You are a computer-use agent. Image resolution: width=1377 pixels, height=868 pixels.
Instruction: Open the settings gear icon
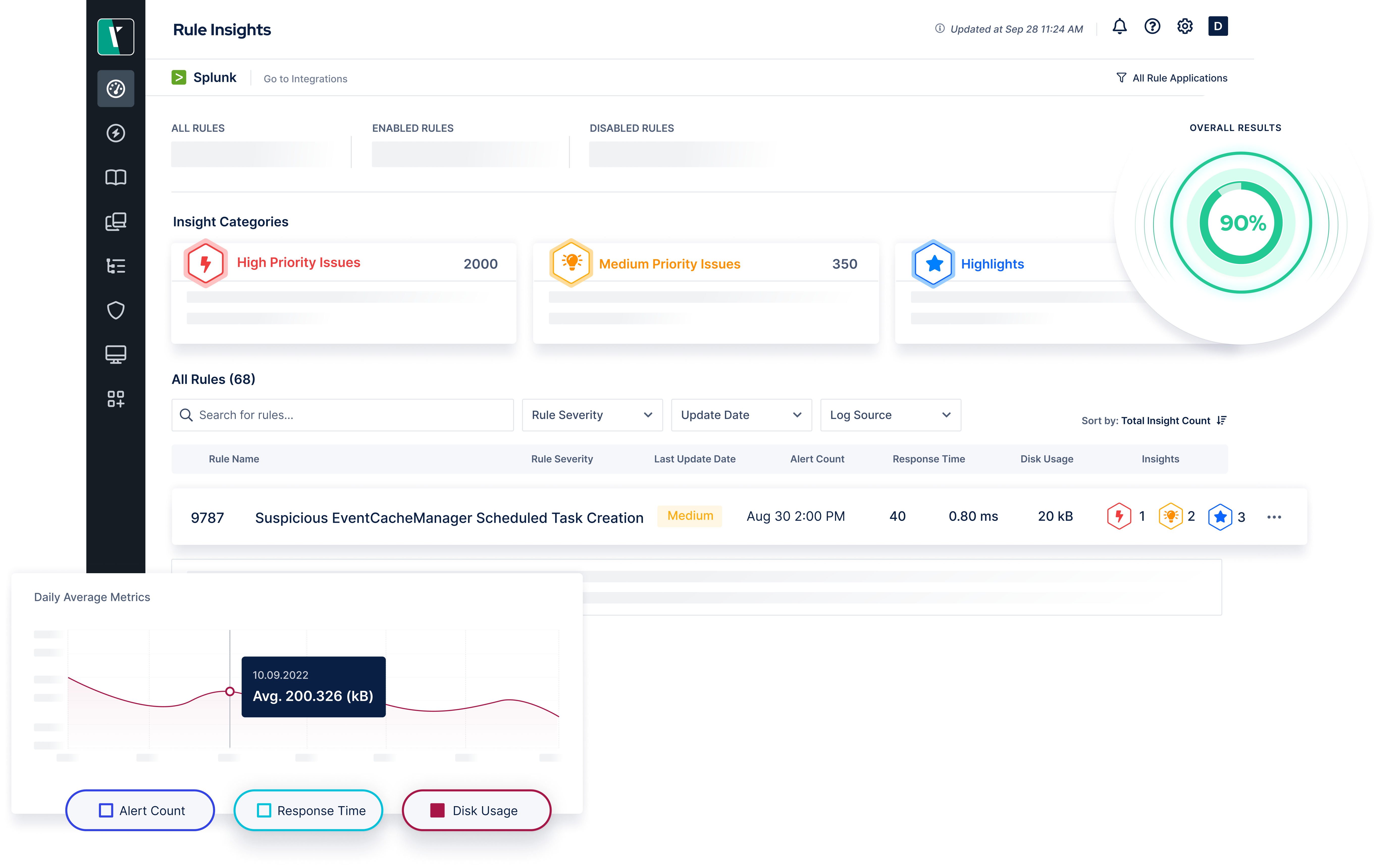(1184, 27)
